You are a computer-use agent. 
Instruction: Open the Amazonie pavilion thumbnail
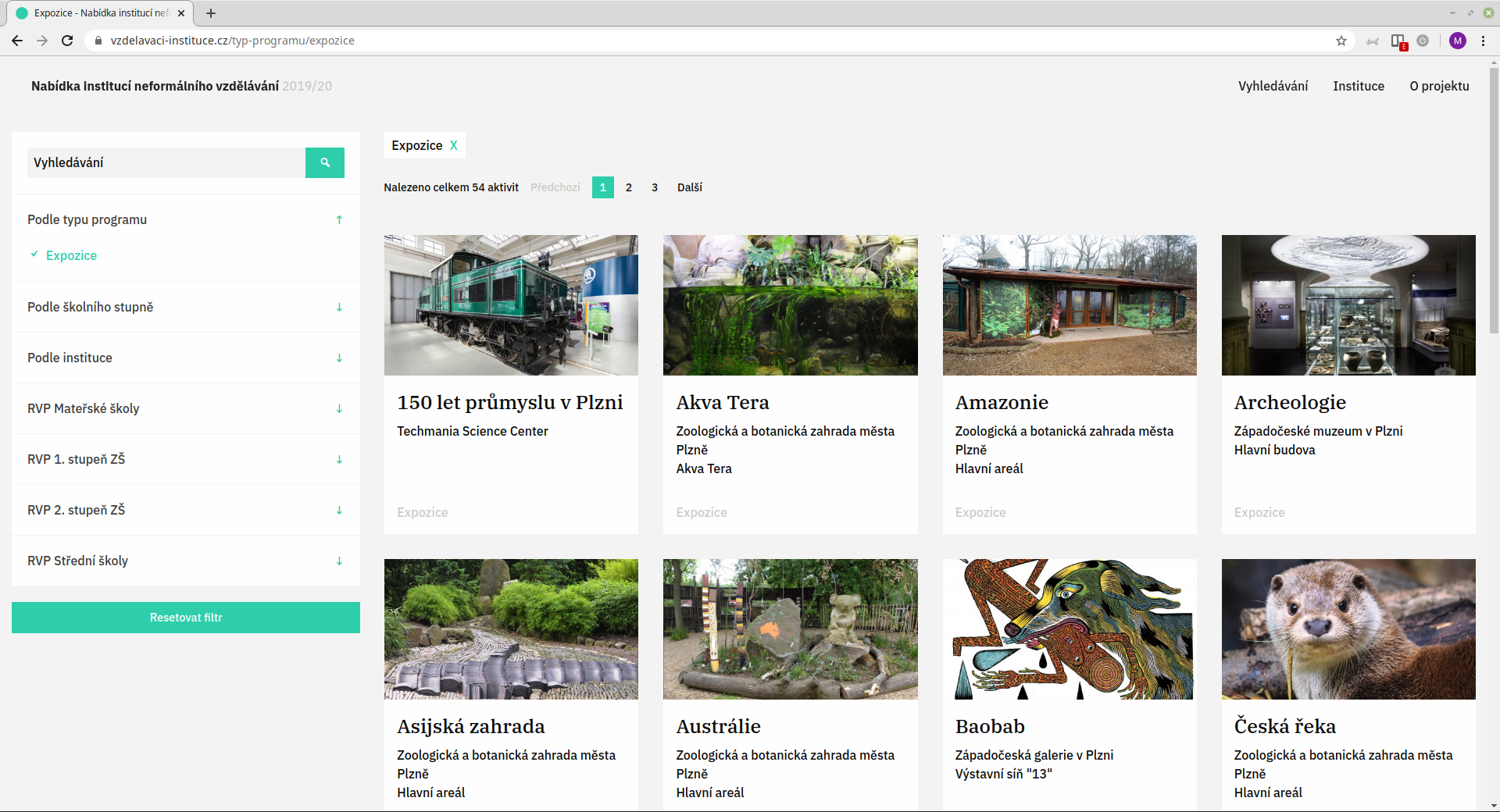(x=1070, y=305)
